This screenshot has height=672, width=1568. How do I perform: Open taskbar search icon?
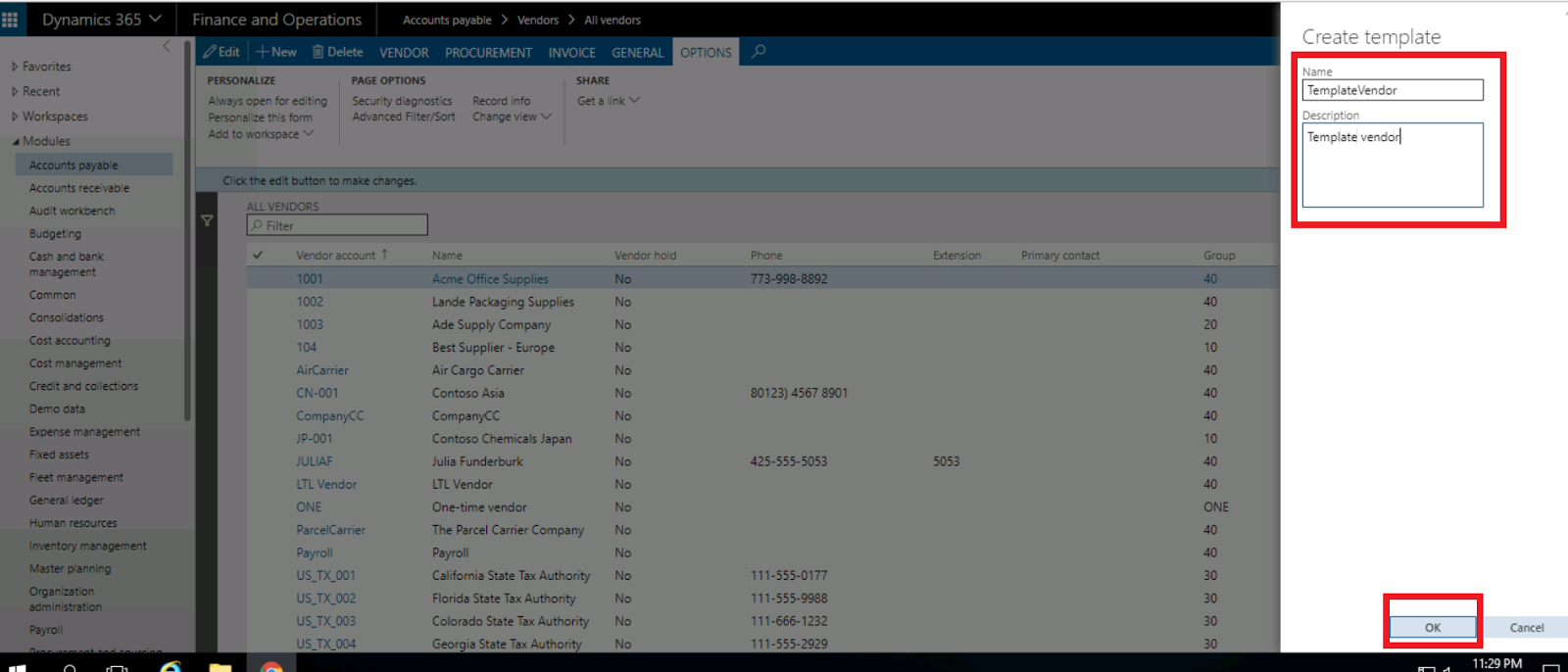tap(70, 667)
